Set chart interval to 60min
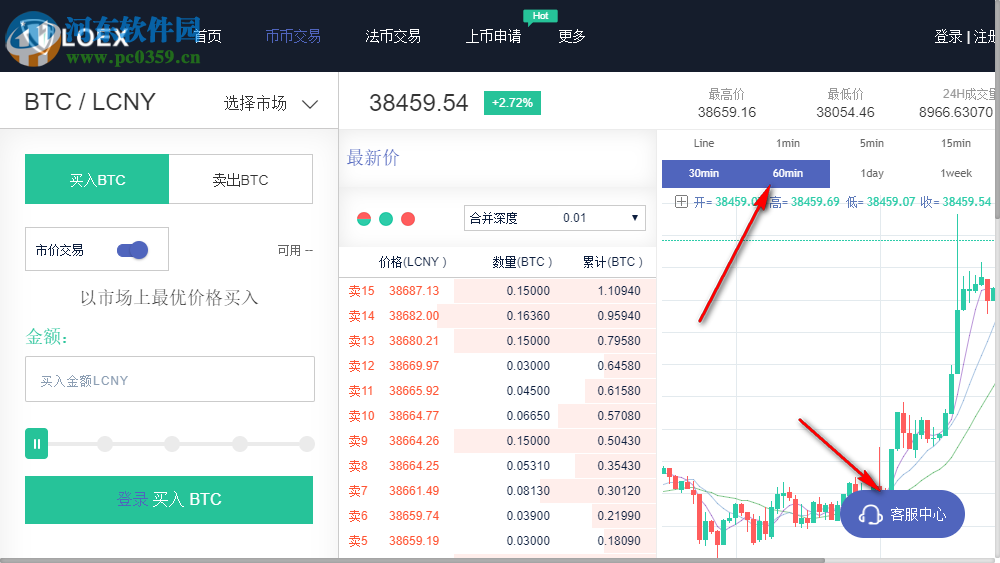Viewport: 1000px width, 563px height. click(788, 173)
